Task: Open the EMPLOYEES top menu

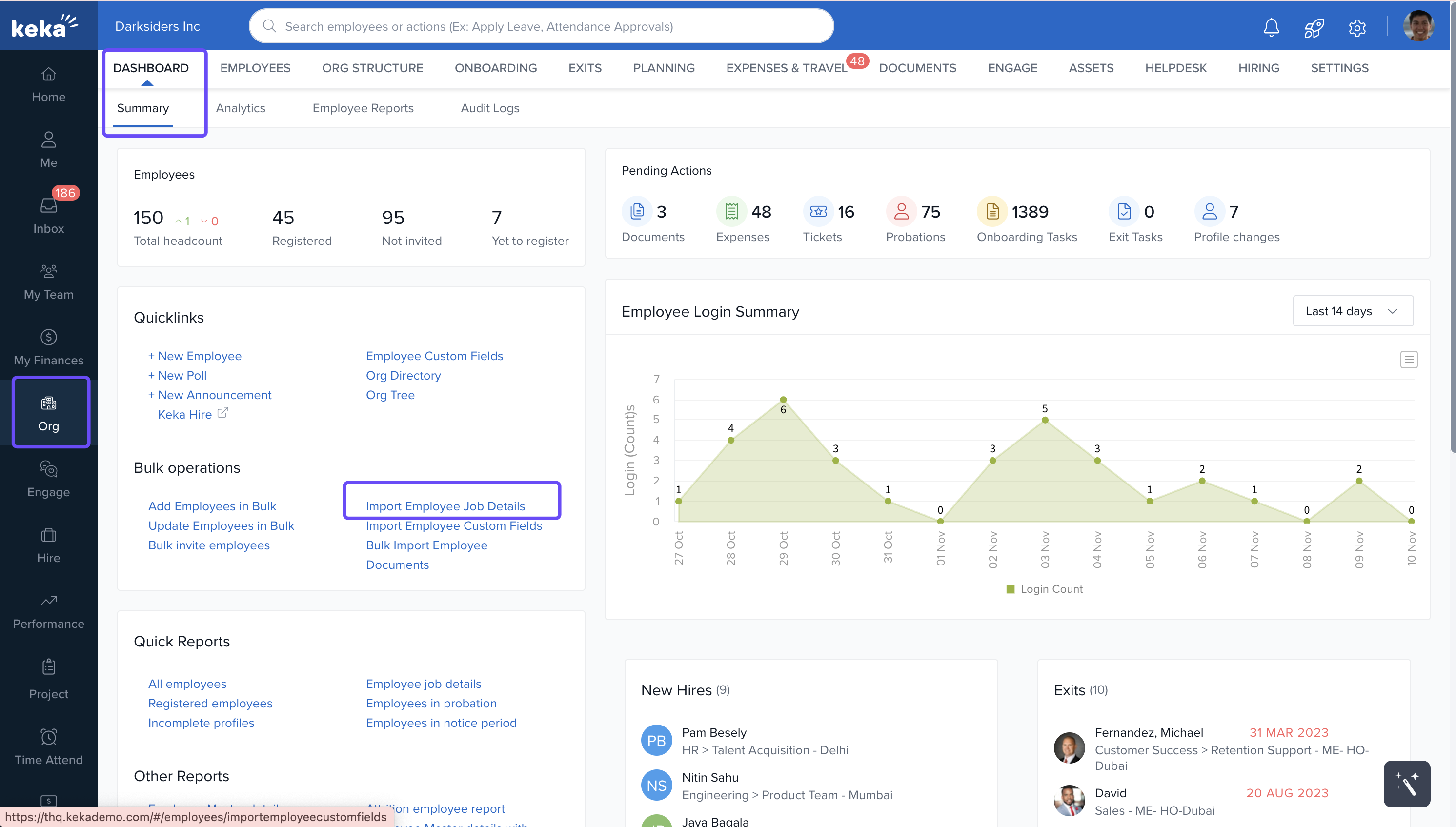Action: (255, 68)
